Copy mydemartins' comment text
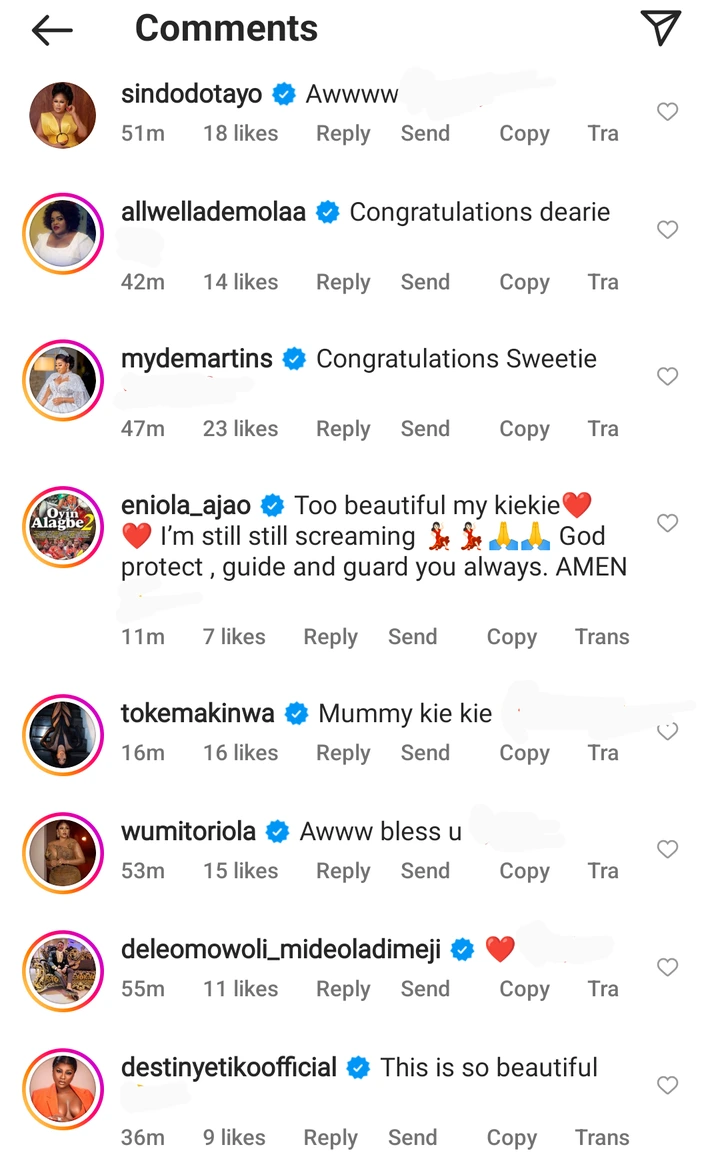 (x=524, y=429)
